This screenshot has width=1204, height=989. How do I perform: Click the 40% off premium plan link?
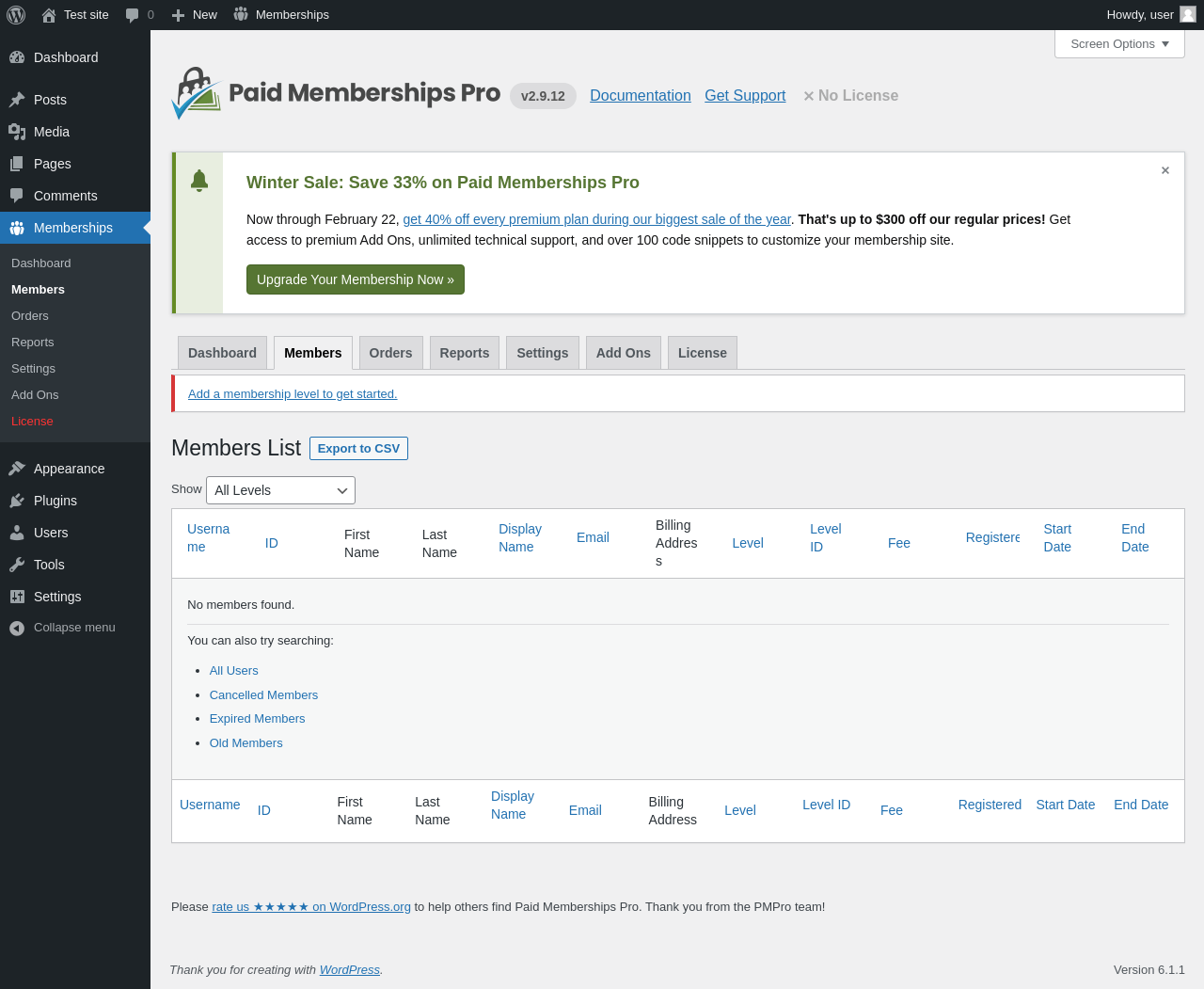tap(597, 219)
